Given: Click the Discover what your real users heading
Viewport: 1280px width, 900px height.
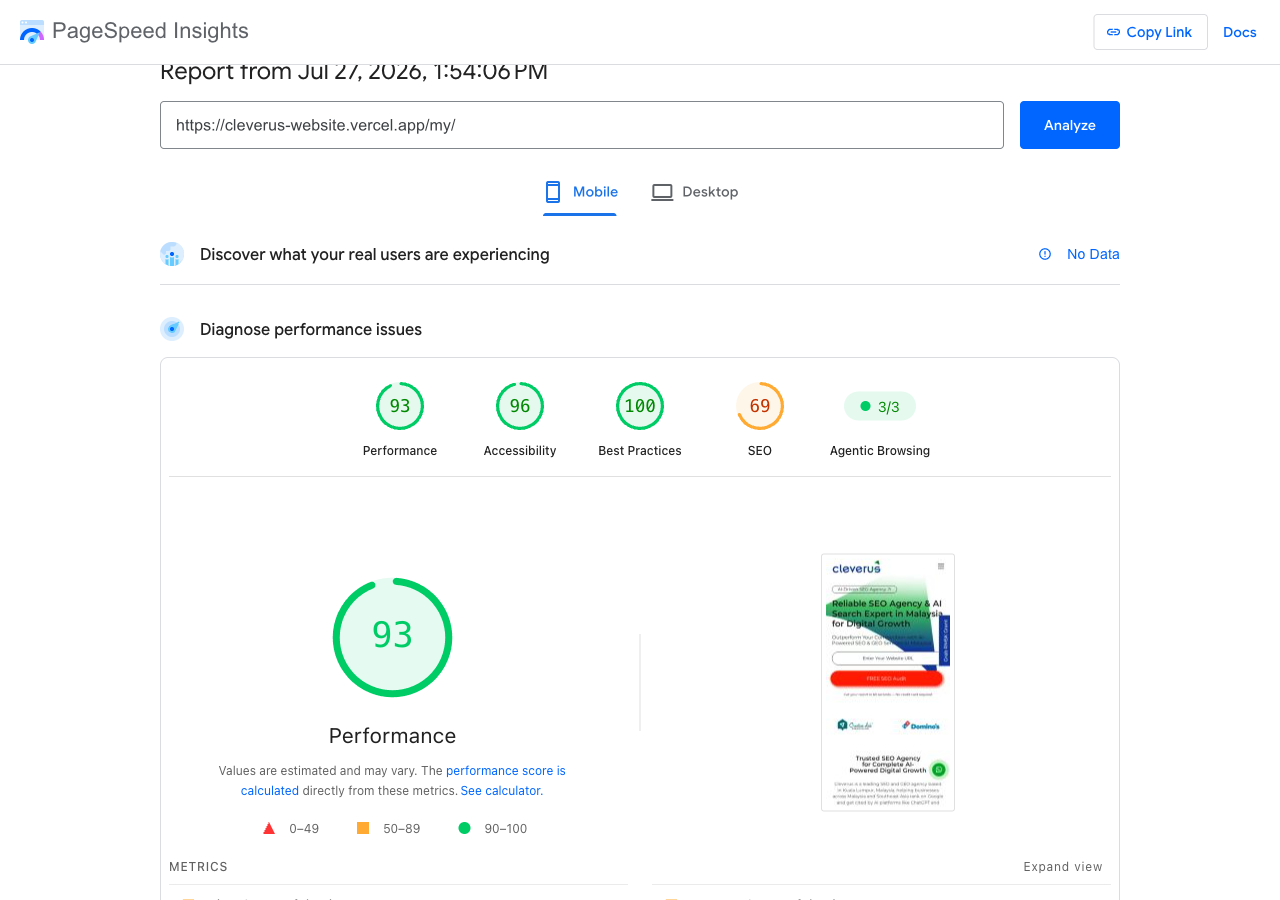Looking at the screenshot, I should coord(375,254).
